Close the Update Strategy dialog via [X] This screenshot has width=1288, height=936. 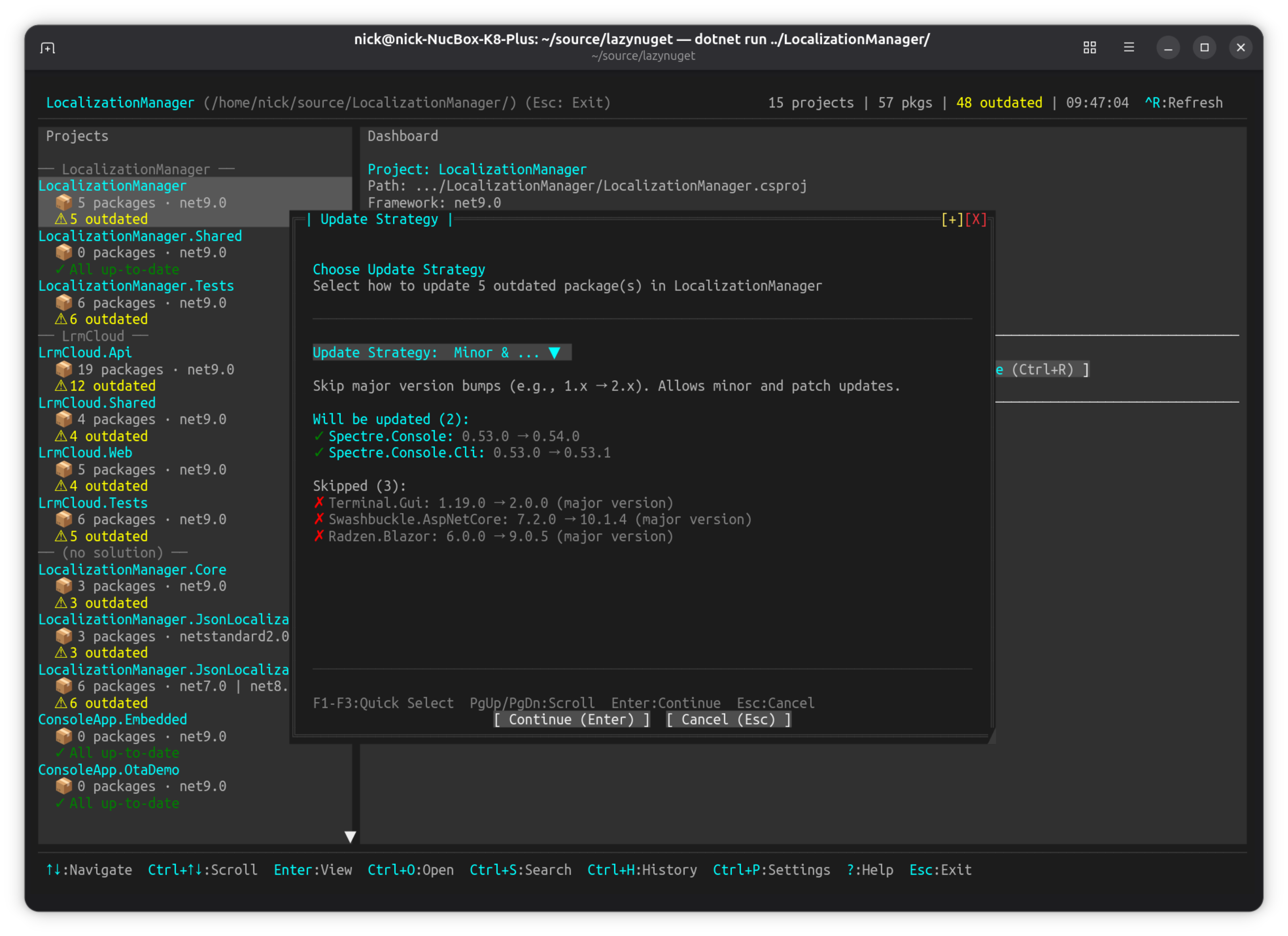click(976, 220)
